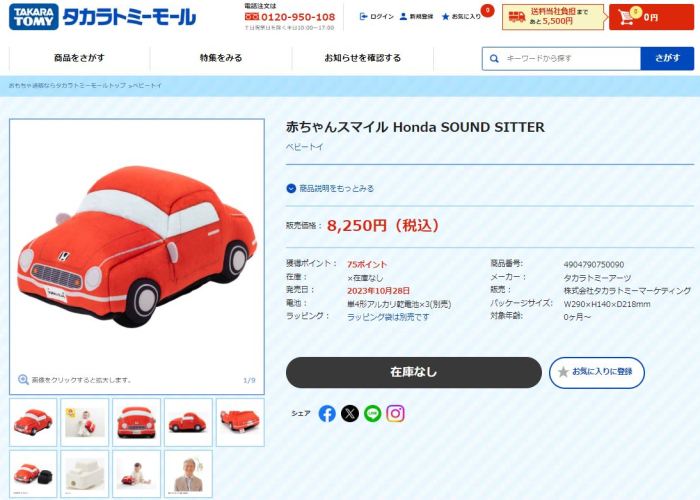Open お気に入り favorites star in header
Viewport: 700px width, 500px height.
click(x=461, y=17)
